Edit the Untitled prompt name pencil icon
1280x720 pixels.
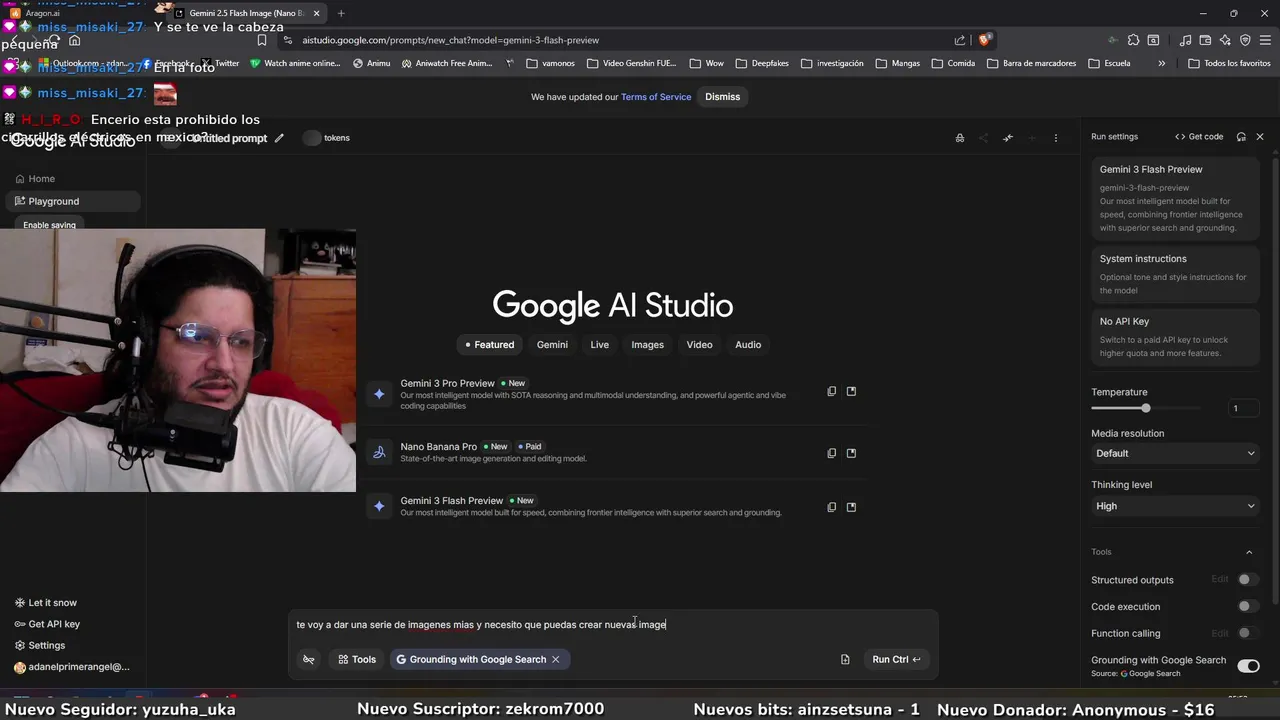[x=279, y=138]
